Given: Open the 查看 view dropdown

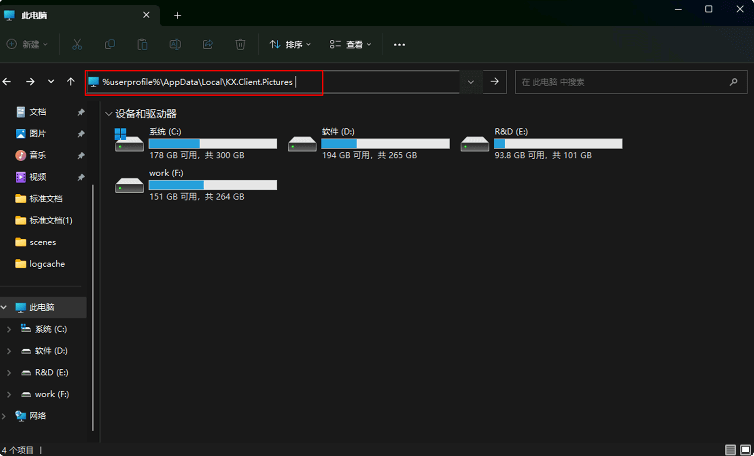Looking at the screenshot, I should [351, 44].
